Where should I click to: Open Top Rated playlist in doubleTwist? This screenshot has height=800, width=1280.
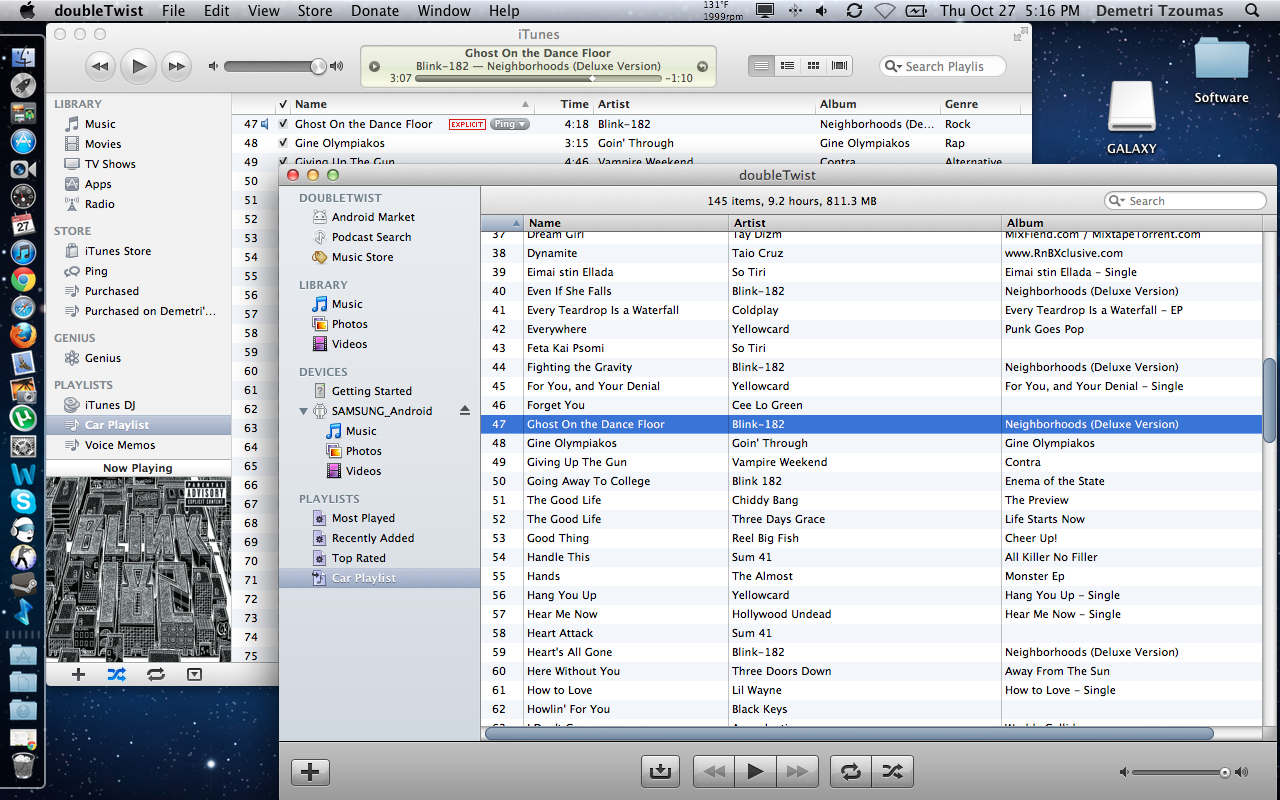point(358,558)
